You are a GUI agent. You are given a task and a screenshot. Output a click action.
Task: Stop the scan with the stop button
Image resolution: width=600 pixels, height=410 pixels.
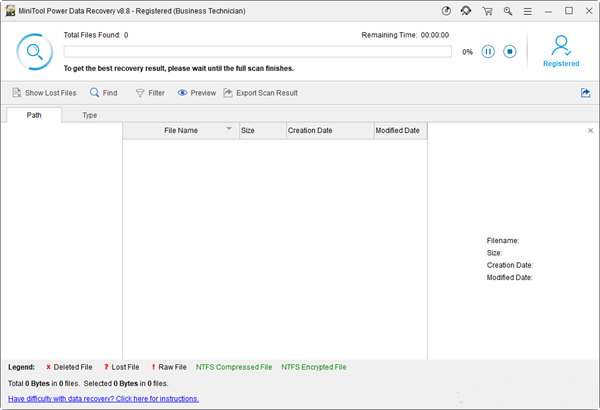509,51
